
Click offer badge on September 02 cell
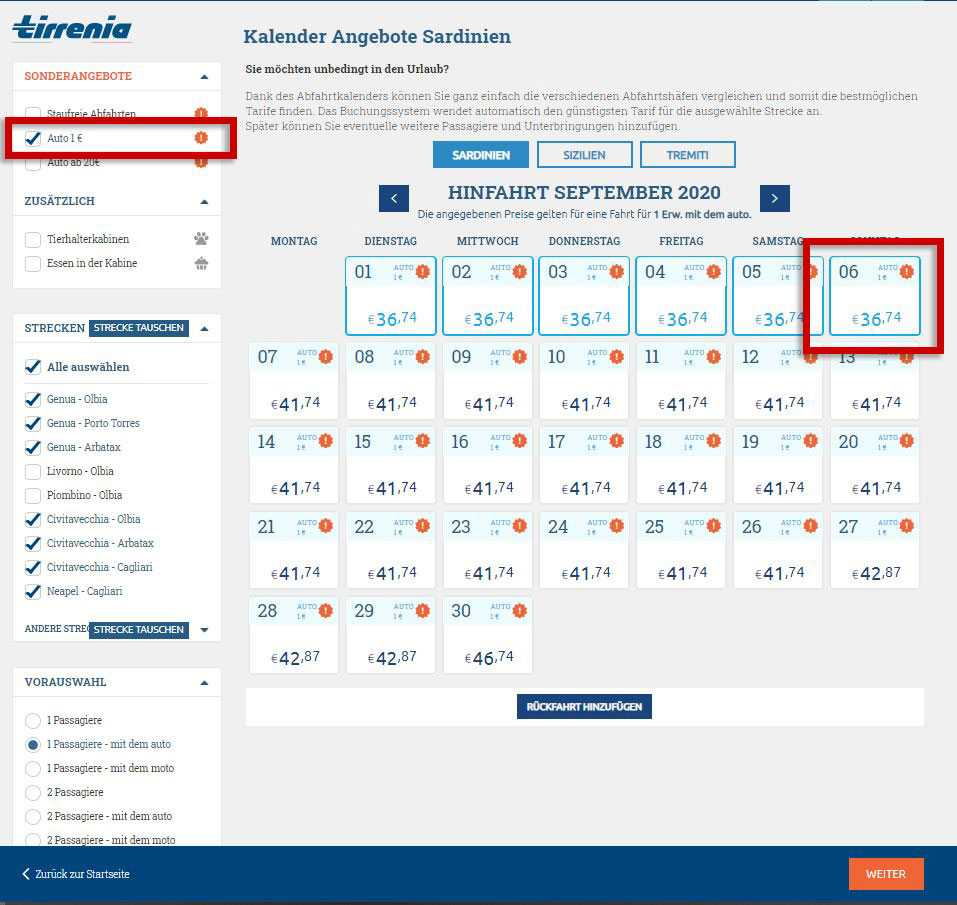519,272
